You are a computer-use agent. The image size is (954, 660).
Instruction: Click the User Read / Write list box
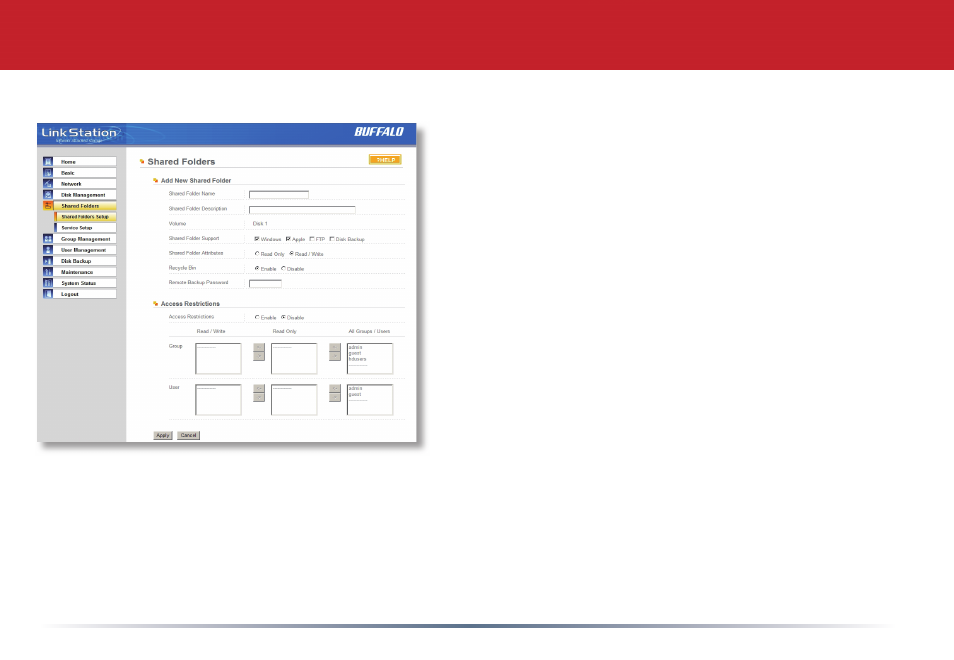coord(218,400)
